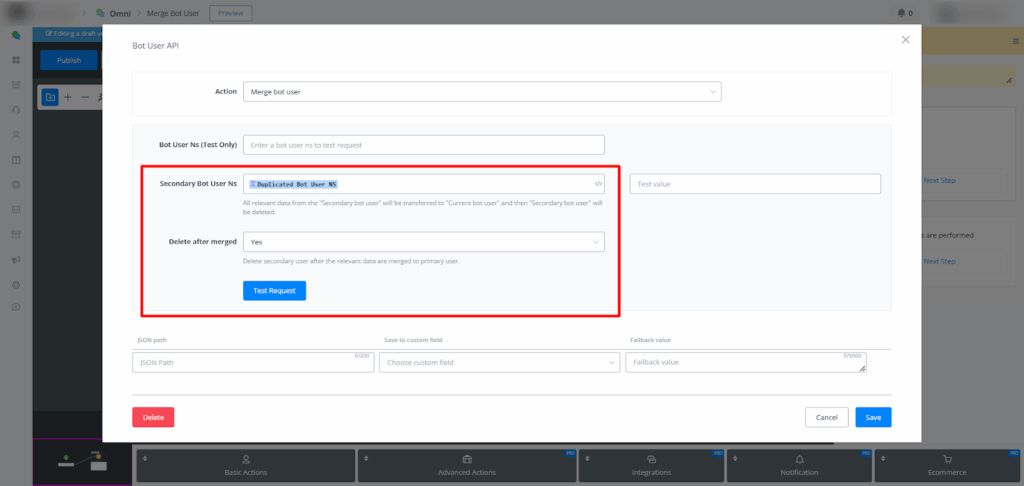Click the code variable icon in Secondary Bot User Ns
Viewport: 1024px width, 486px height.
coord(598,184)
